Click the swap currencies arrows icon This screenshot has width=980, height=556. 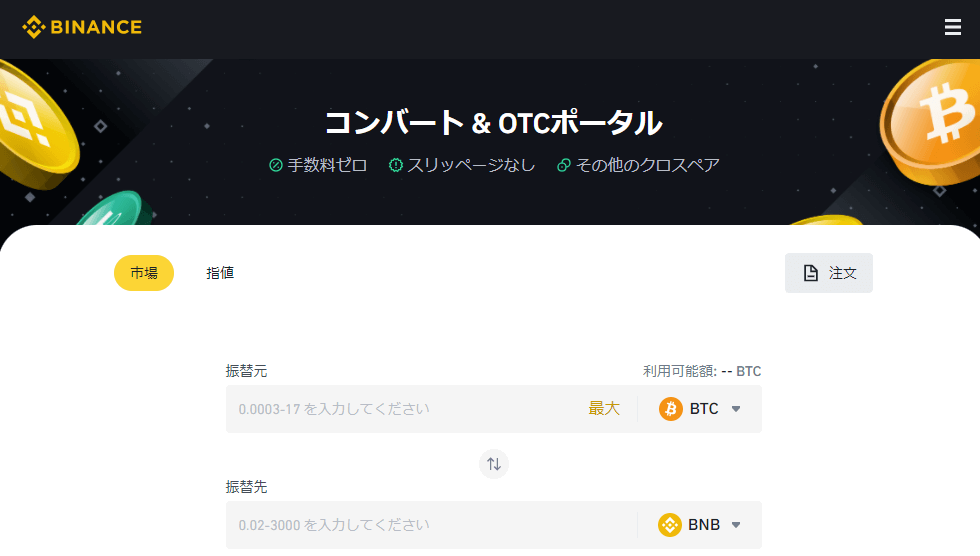493,464
